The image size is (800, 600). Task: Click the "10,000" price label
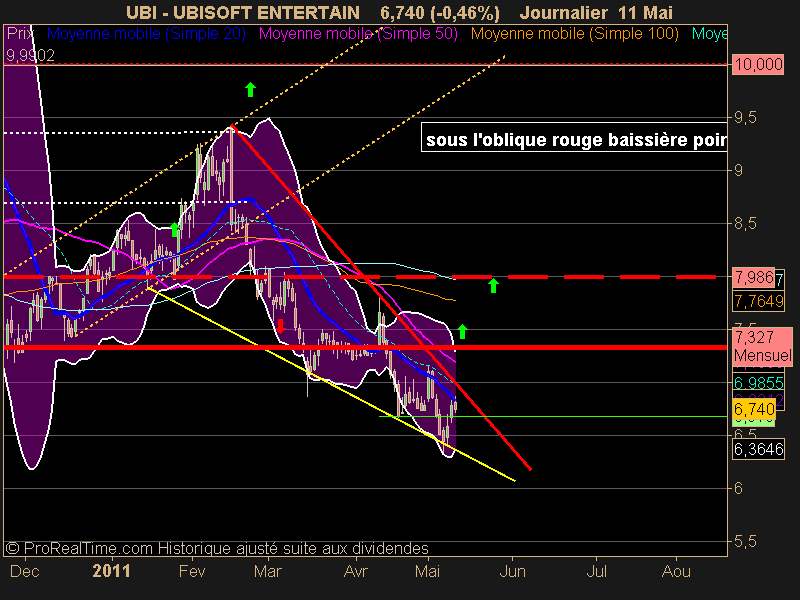click(758, 64)
